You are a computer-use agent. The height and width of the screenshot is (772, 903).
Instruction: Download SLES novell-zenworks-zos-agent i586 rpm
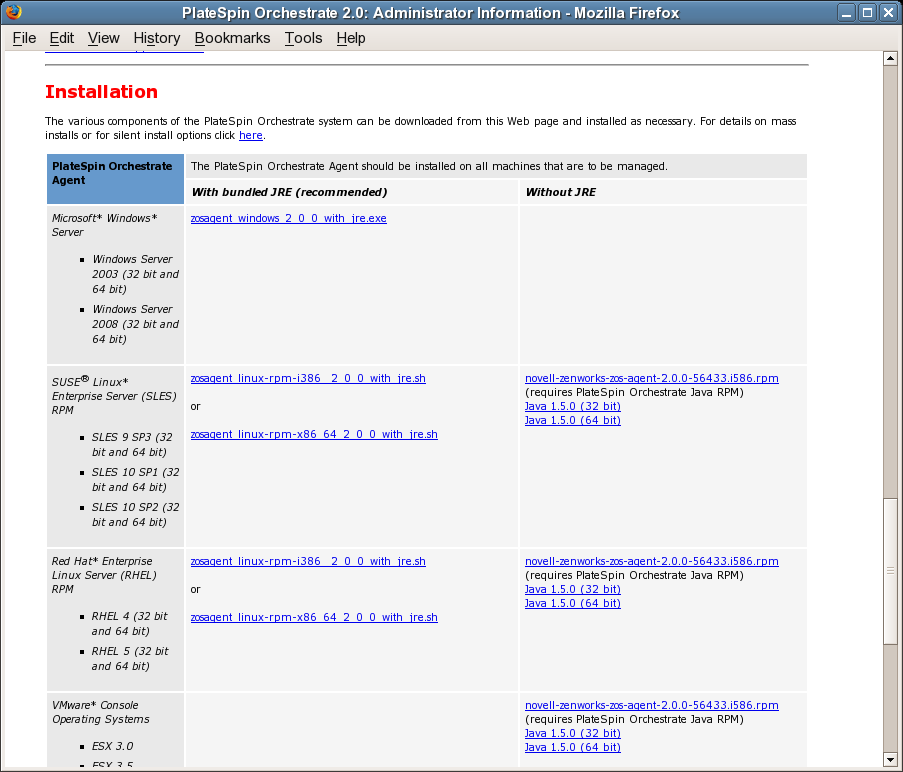651,378
